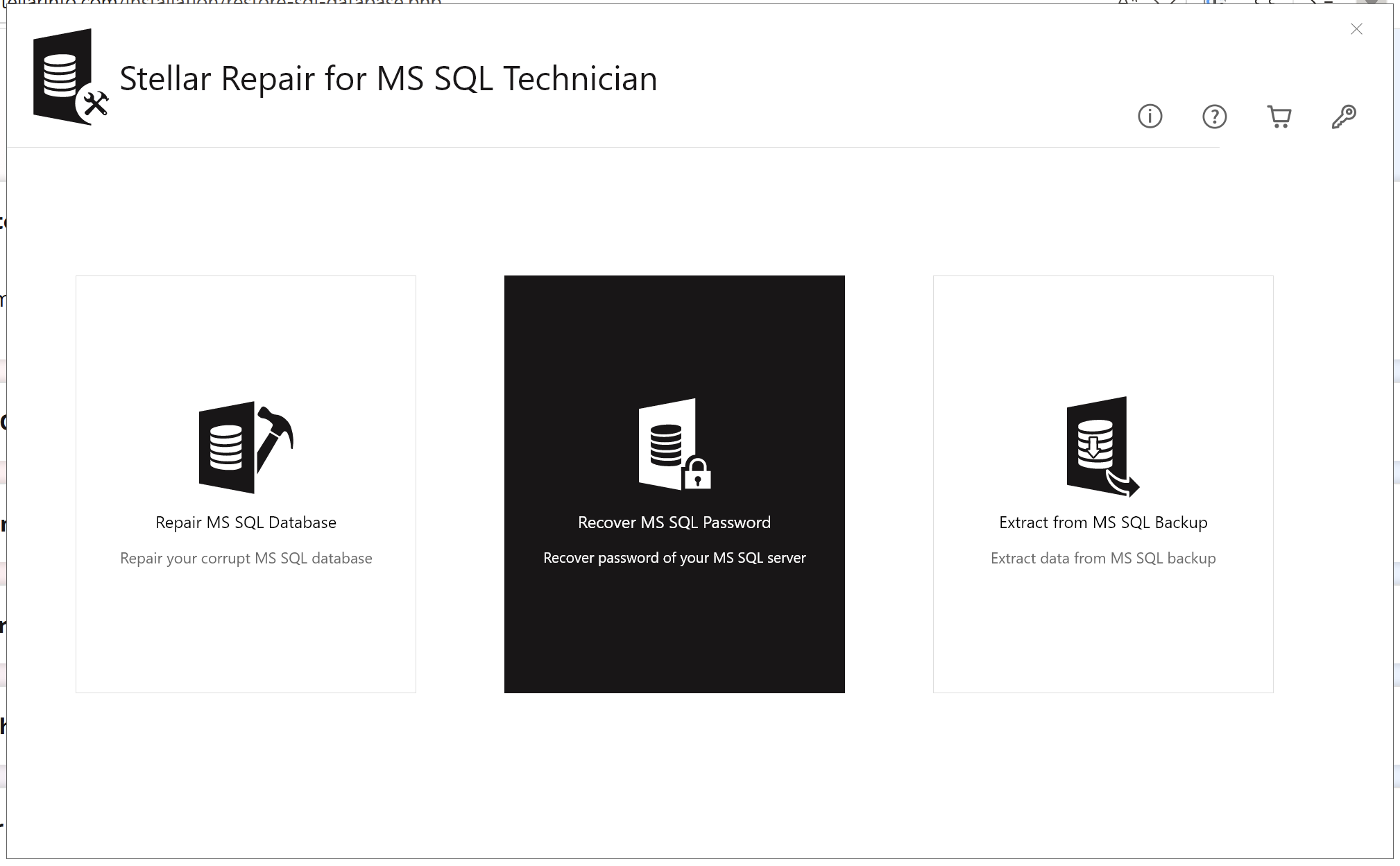Screen dimensions: 1400x866
Task: Click 'Recover password of your MS SQL server' text
Action: coord(674,558)
